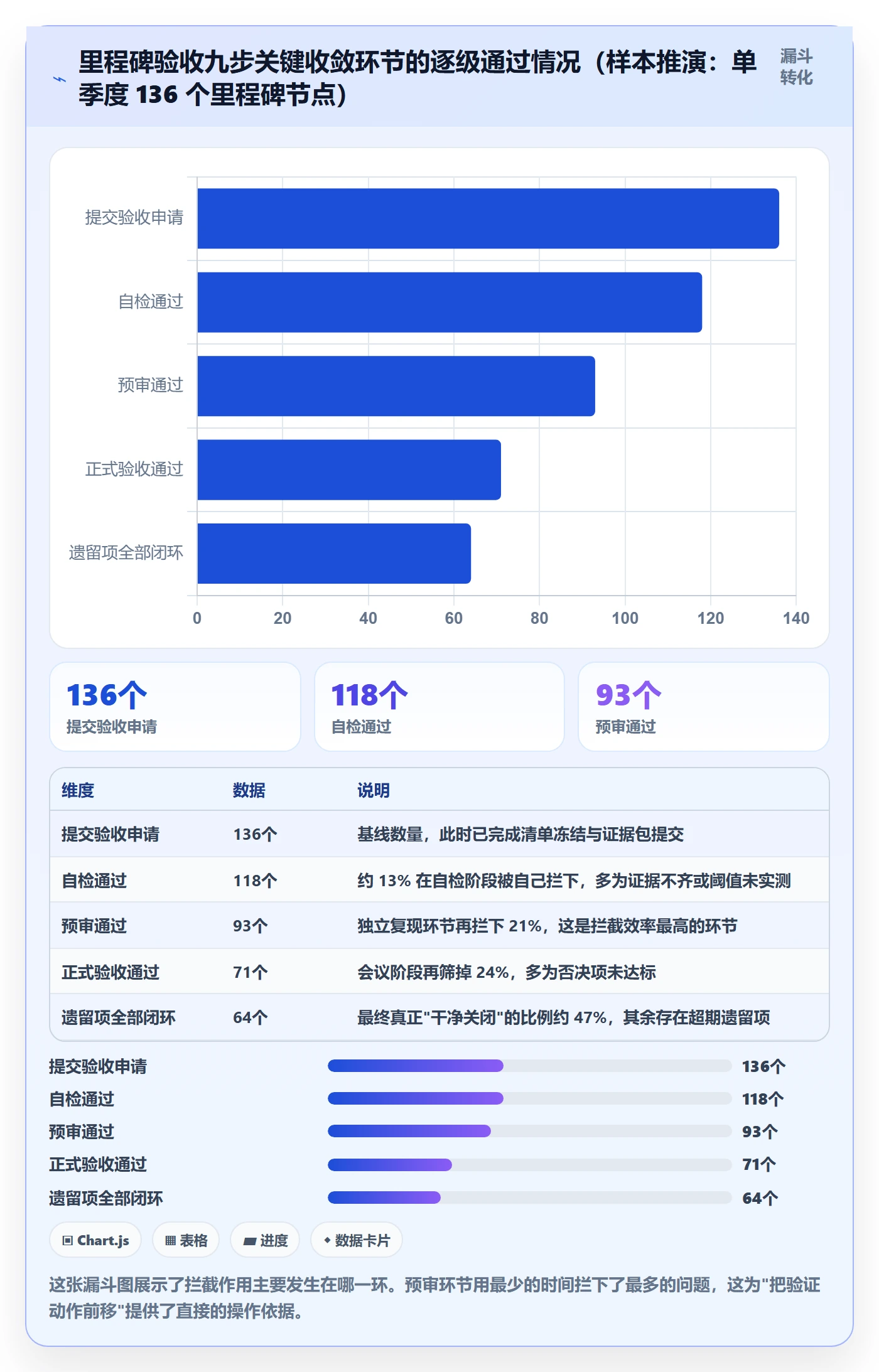Click the 提交验收申请 chart bar
Image resolution: width=879 pixels, height=1372 pixels.
click(488, 218)
